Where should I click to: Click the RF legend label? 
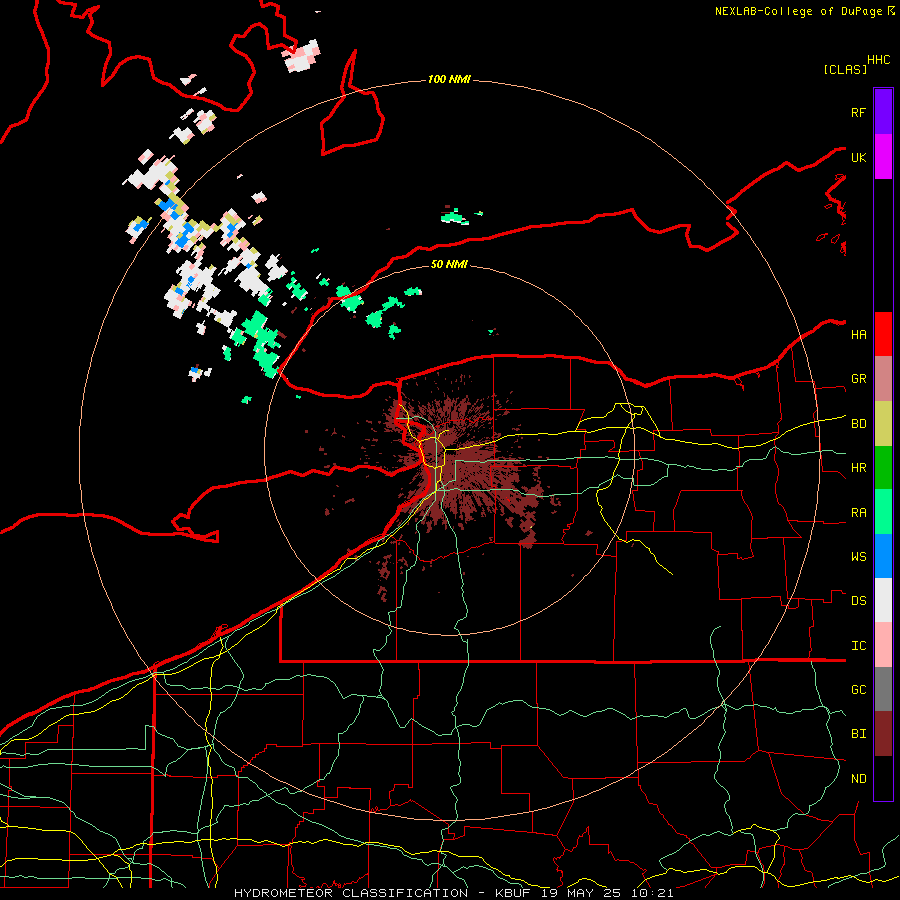pyautogui.click(x=858, y=113)
